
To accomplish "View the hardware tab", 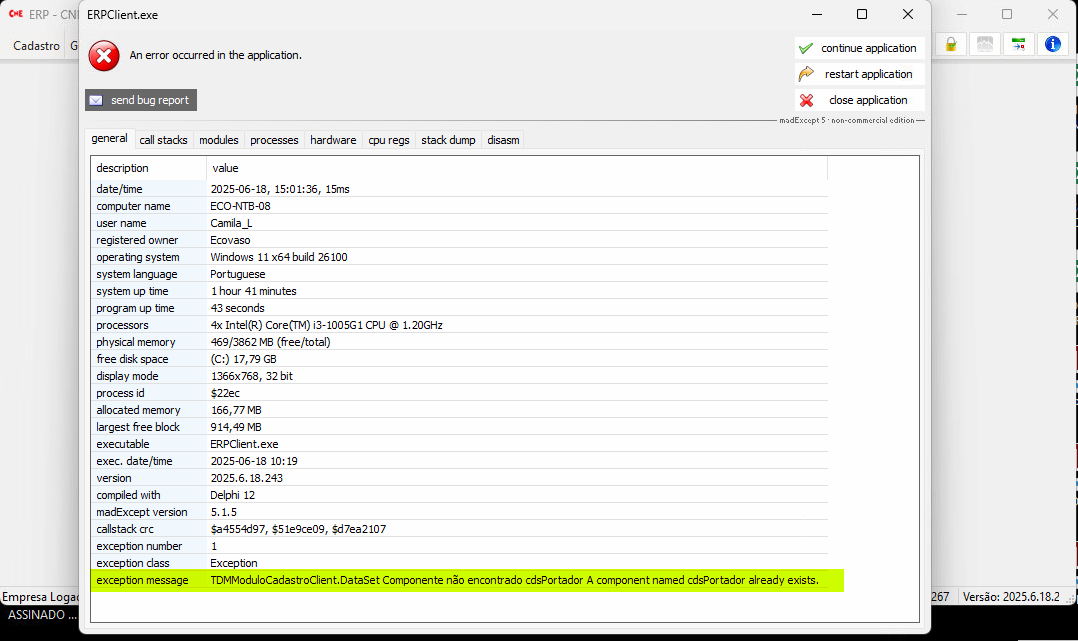I will pos(333,140).
